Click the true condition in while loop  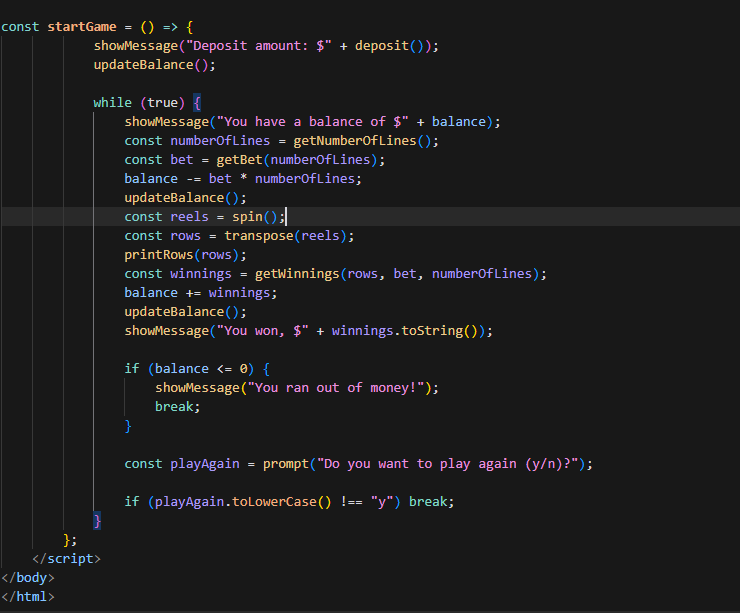162,103
